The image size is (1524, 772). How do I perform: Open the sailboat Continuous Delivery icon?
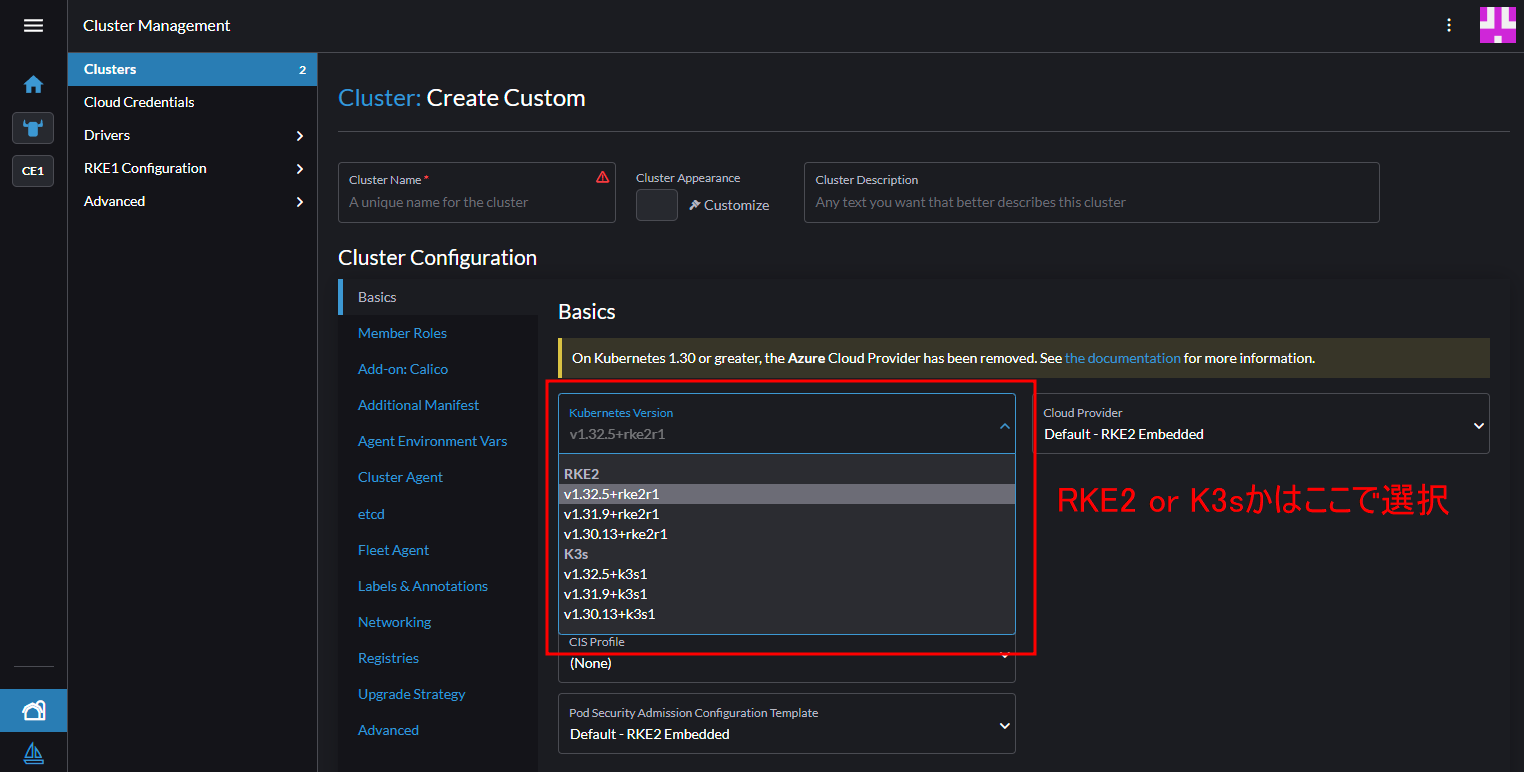pyautogui.click(x=33, y=752)
